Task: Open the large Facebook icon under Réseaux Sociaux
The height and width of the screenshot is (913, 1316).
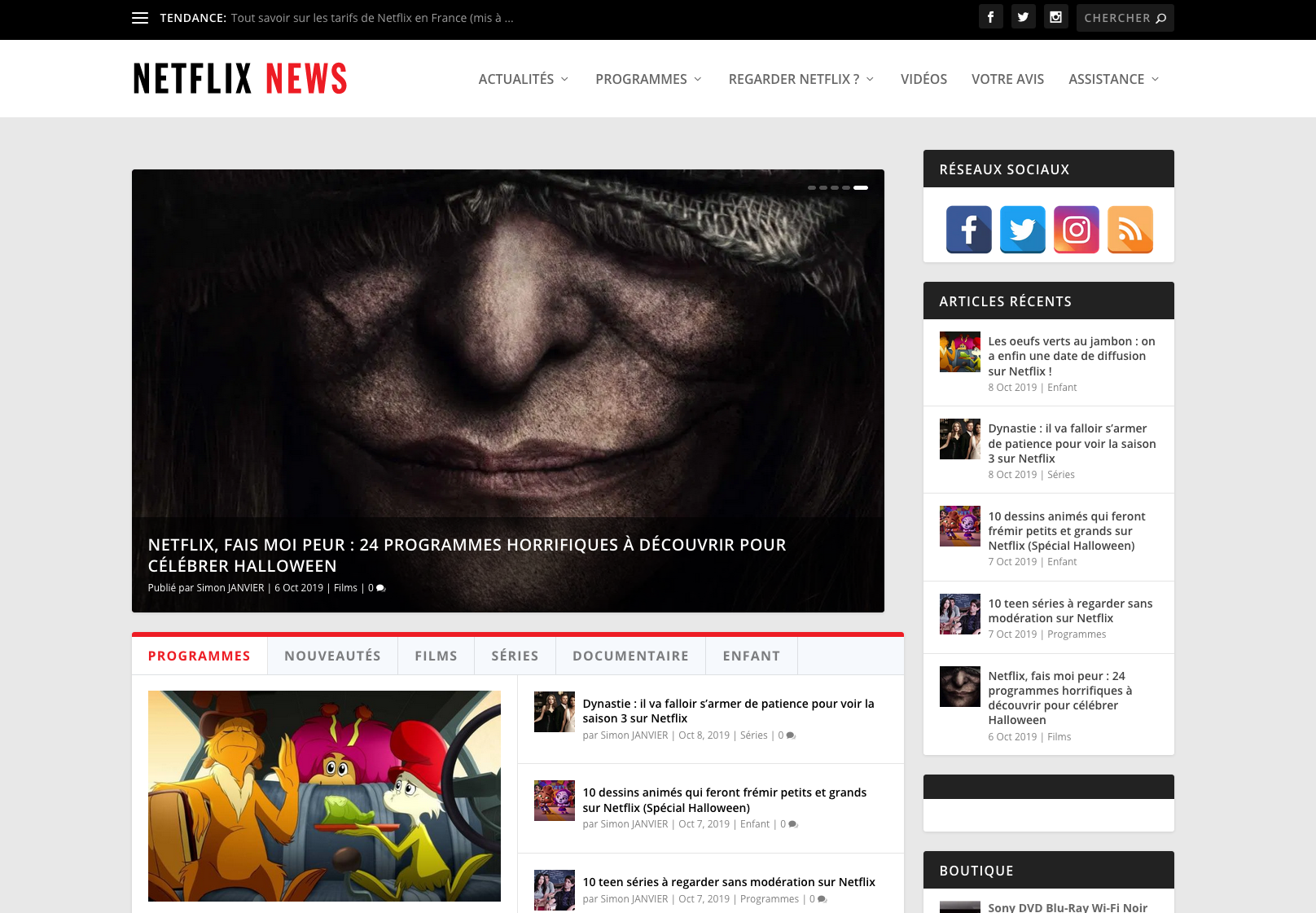Action: (x=968, y=230)
